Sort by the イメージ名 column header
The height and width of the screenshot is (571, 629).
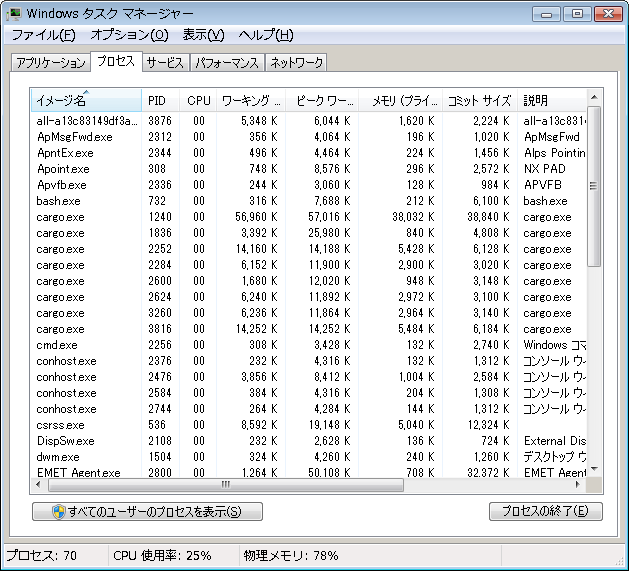coord(86,100)
